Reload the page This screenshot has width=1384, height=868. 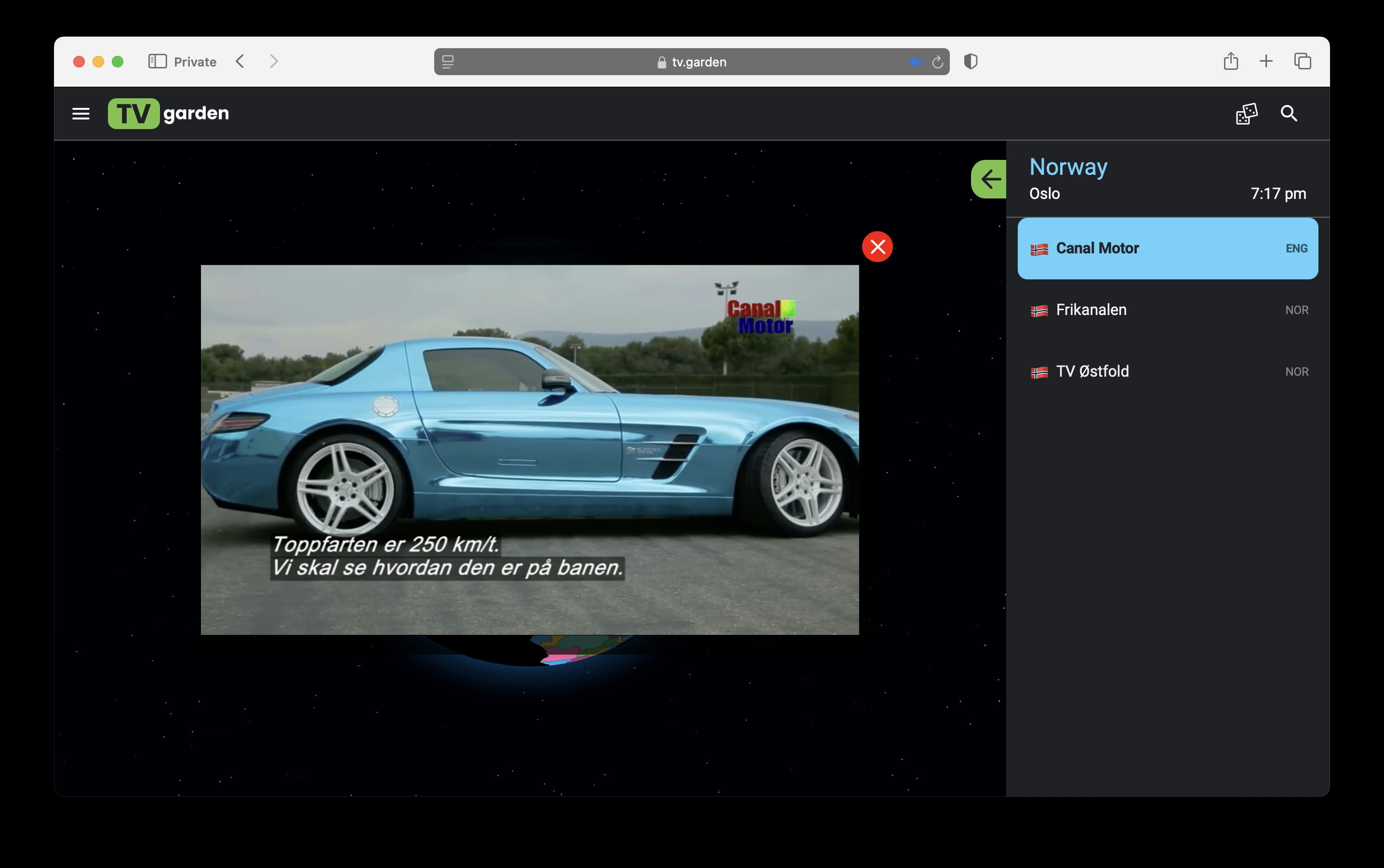click(x=937, y=62)
